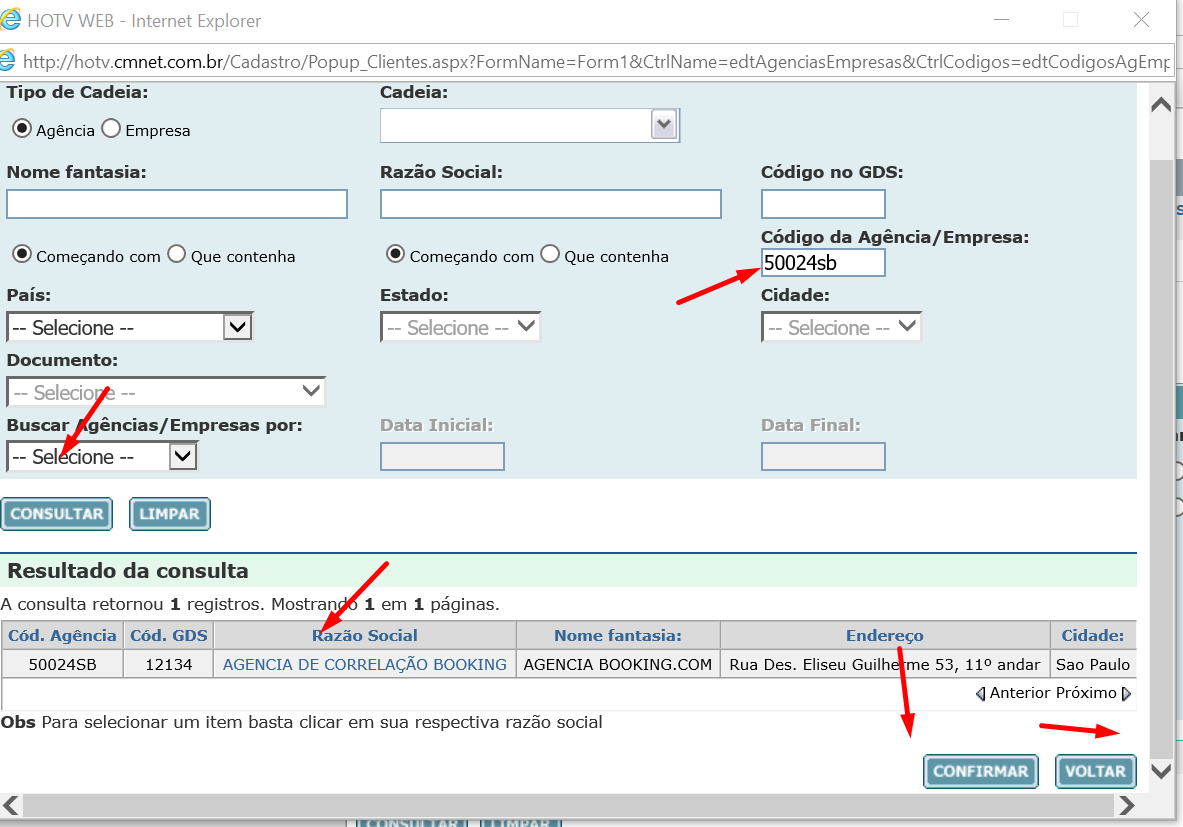Sort by Cód. GDS column header

point(169,635)
